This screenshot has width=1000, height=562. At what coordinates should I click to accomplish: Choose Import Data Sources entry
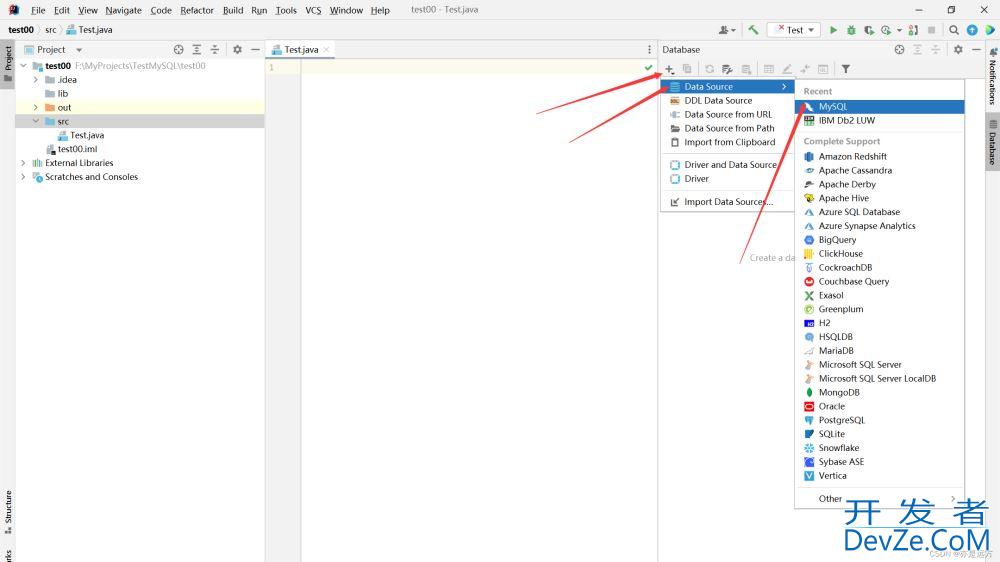pyautogui.click(x=727, y=202)
